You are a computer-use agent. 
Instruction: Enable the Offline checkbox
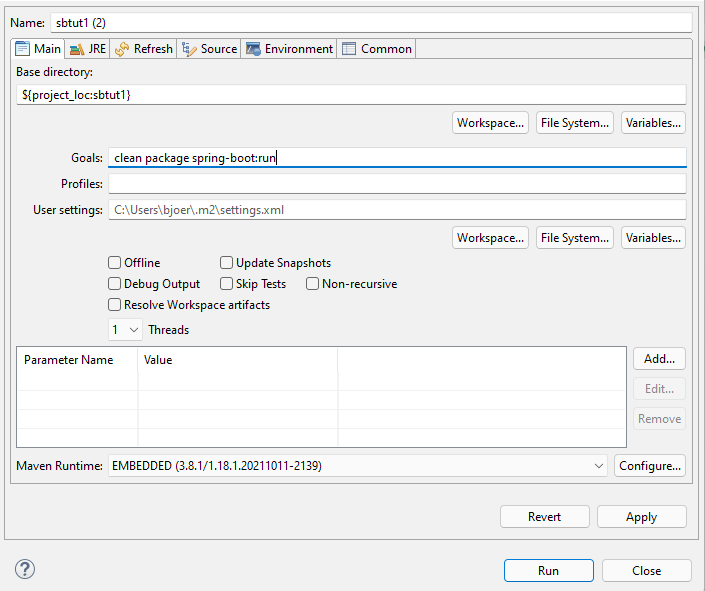click(115, 263)
